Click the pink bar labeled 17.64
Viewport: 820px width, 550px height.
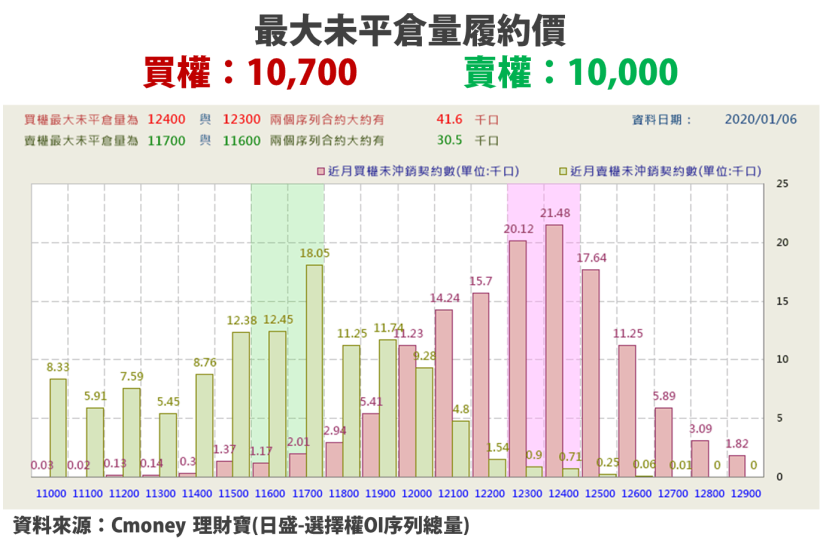(x=591, y=373)
